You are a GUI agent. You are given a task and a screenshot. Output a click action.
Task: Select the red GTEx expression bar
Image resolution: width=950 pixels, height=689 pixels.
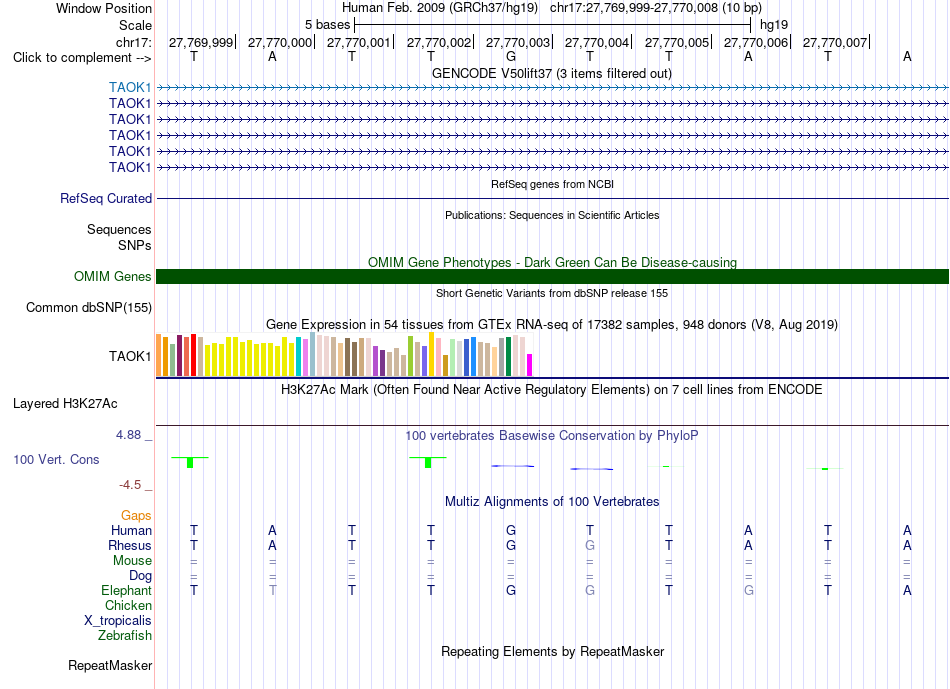[193, 355]
